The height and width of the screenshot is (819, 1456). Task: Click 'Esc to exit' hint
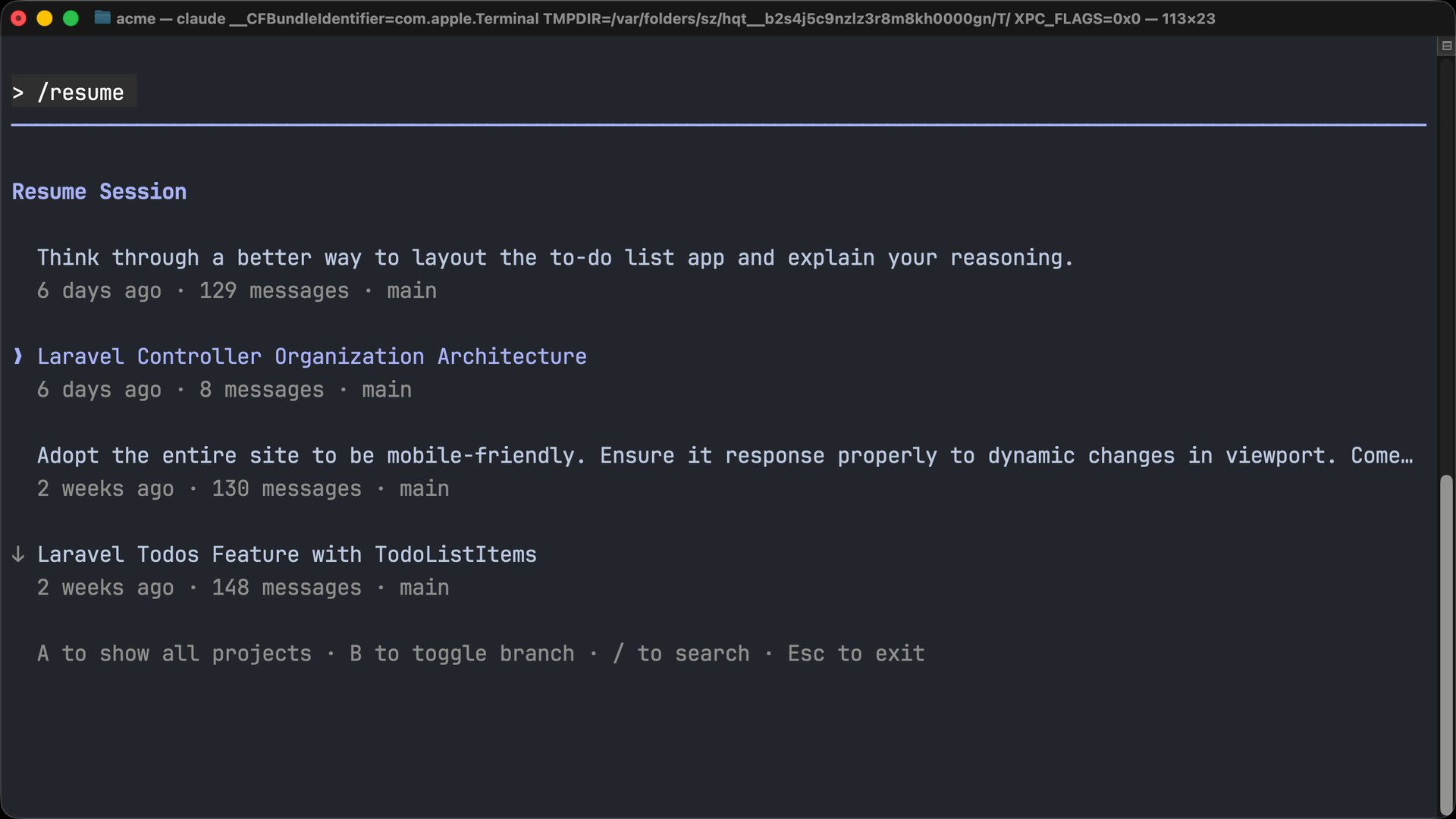pos(855,653)
